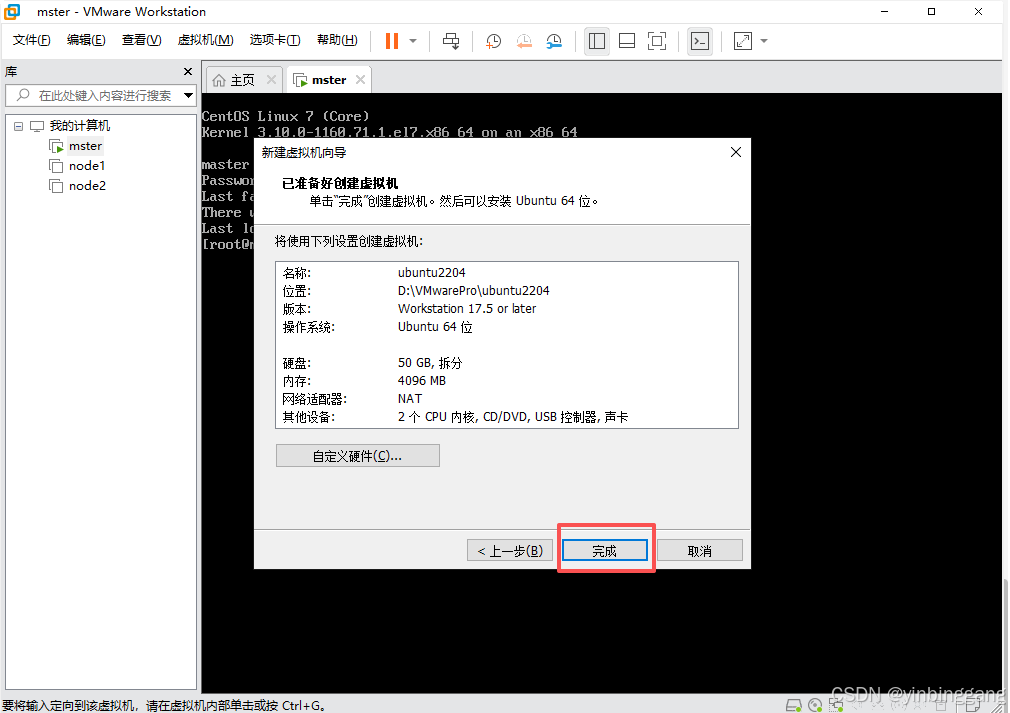This screenshot has height=713, width=1010.
Task: Select the mster VM in library
Action: (85, 146)
